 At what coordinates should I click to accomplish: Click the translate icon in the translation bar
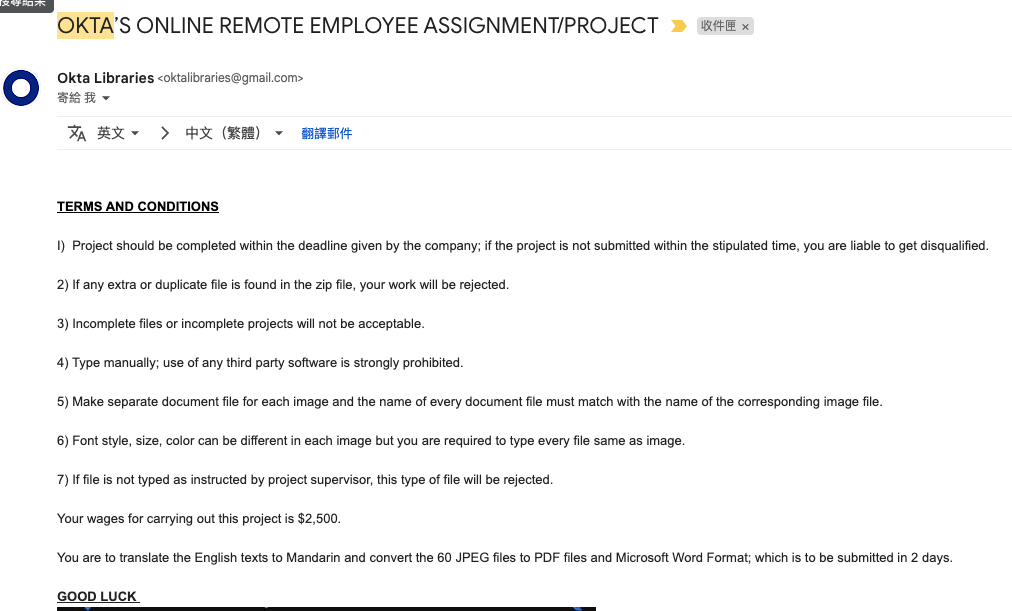(x=77, y=133)
